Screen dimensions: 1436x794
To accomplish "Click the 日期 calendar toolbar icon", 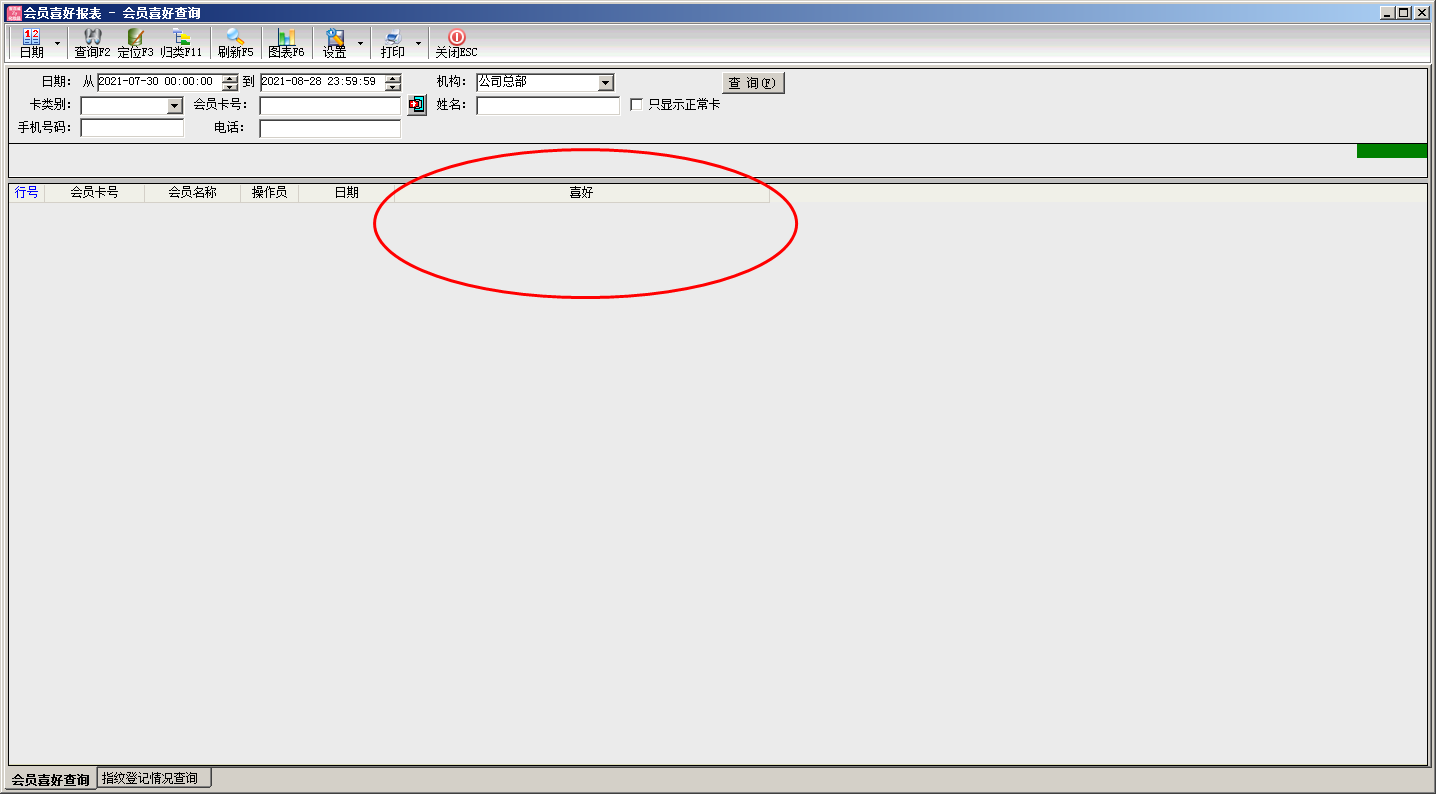I will pyautogui.click(x=31, y=38).
